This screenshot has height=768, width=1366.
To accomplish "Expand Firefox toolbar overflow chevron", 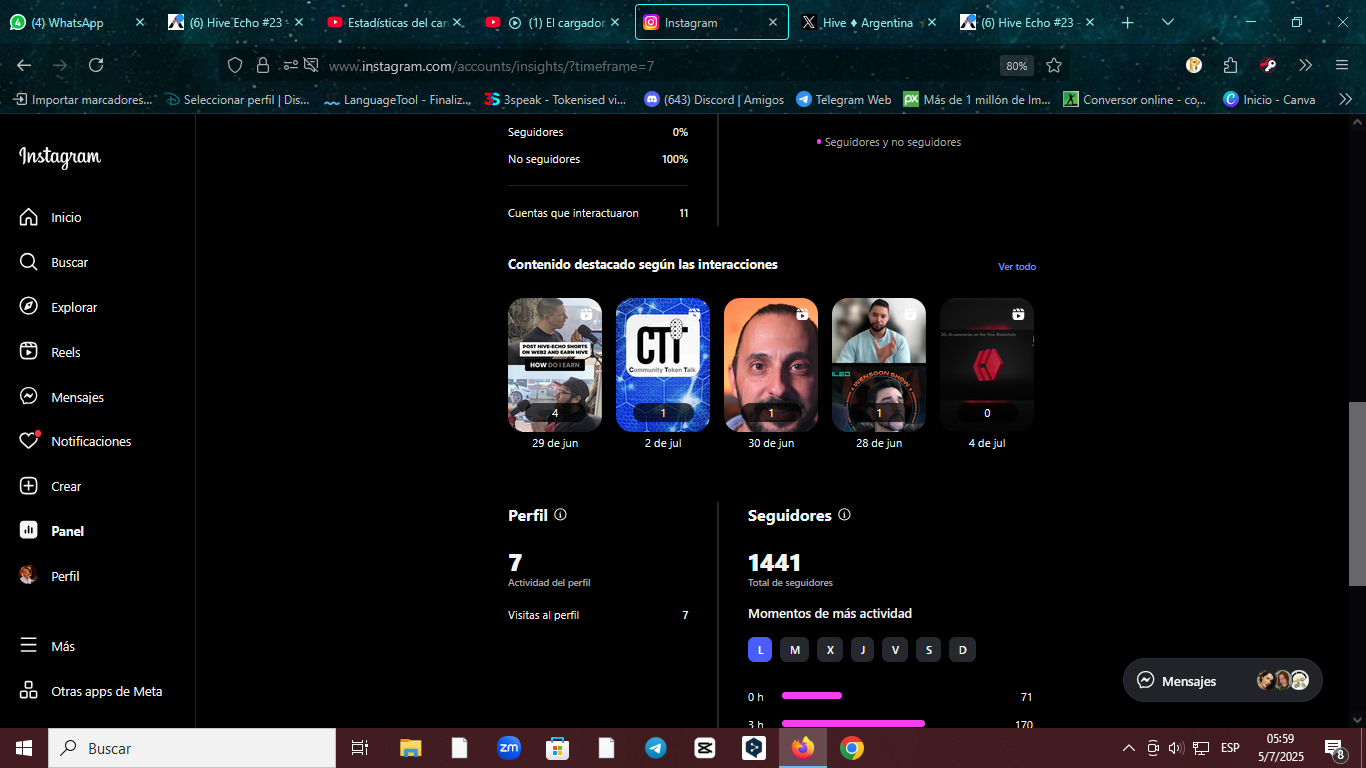I will tap(1305, 65).
